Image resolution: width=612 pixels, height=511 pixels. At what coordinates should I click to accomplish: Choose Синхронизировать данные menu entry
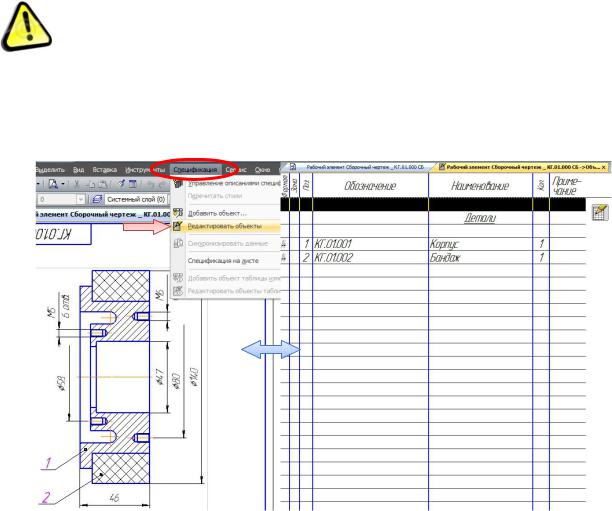coord(225,244)
